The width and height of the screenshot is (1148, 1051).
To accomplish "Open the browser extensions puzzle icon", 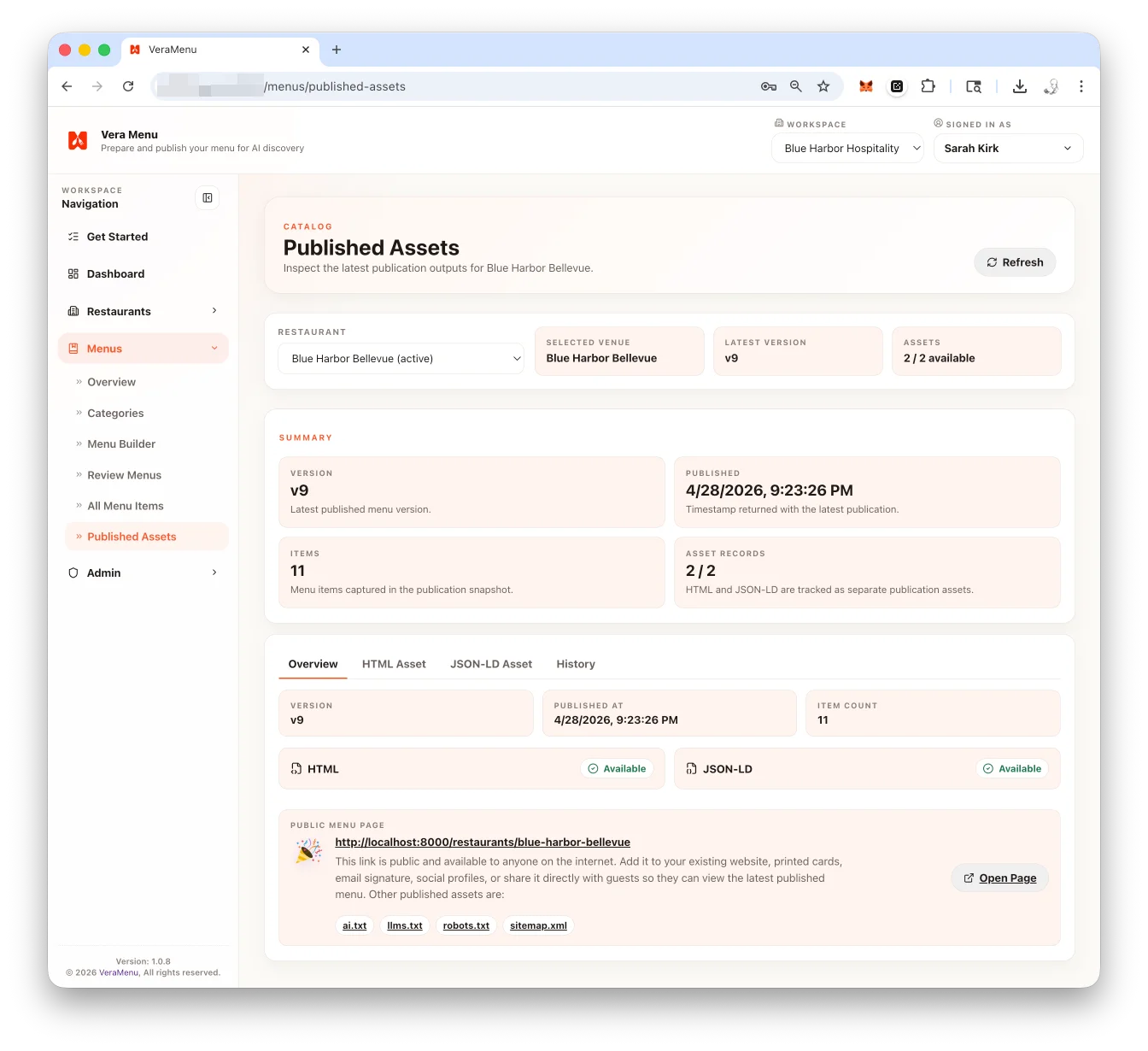I will pyautogui.click(x=928, y=86).
